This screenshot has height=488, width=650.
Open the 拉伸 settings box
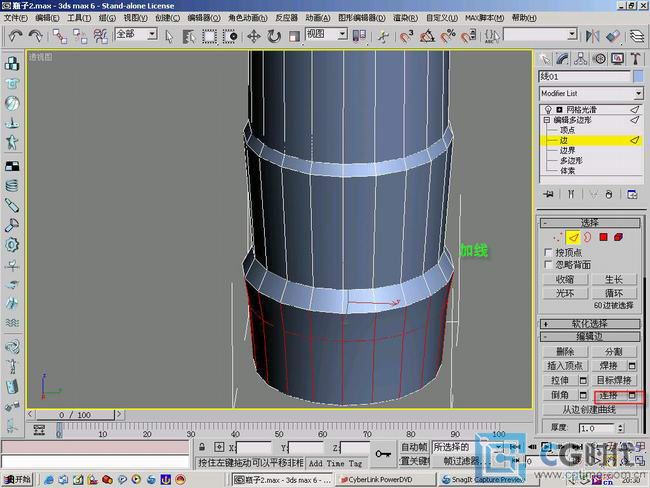tap(583, 380)
